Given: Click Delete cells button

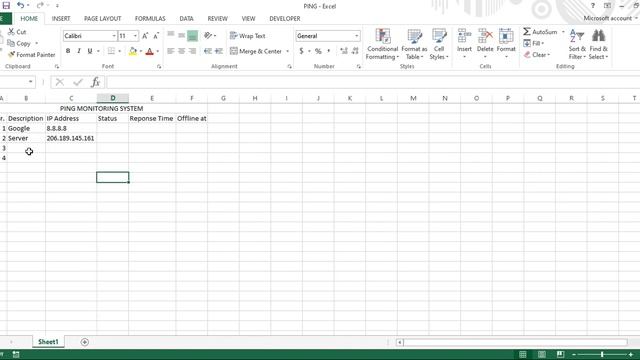Looking at the screenshot, I should point(485,44).
